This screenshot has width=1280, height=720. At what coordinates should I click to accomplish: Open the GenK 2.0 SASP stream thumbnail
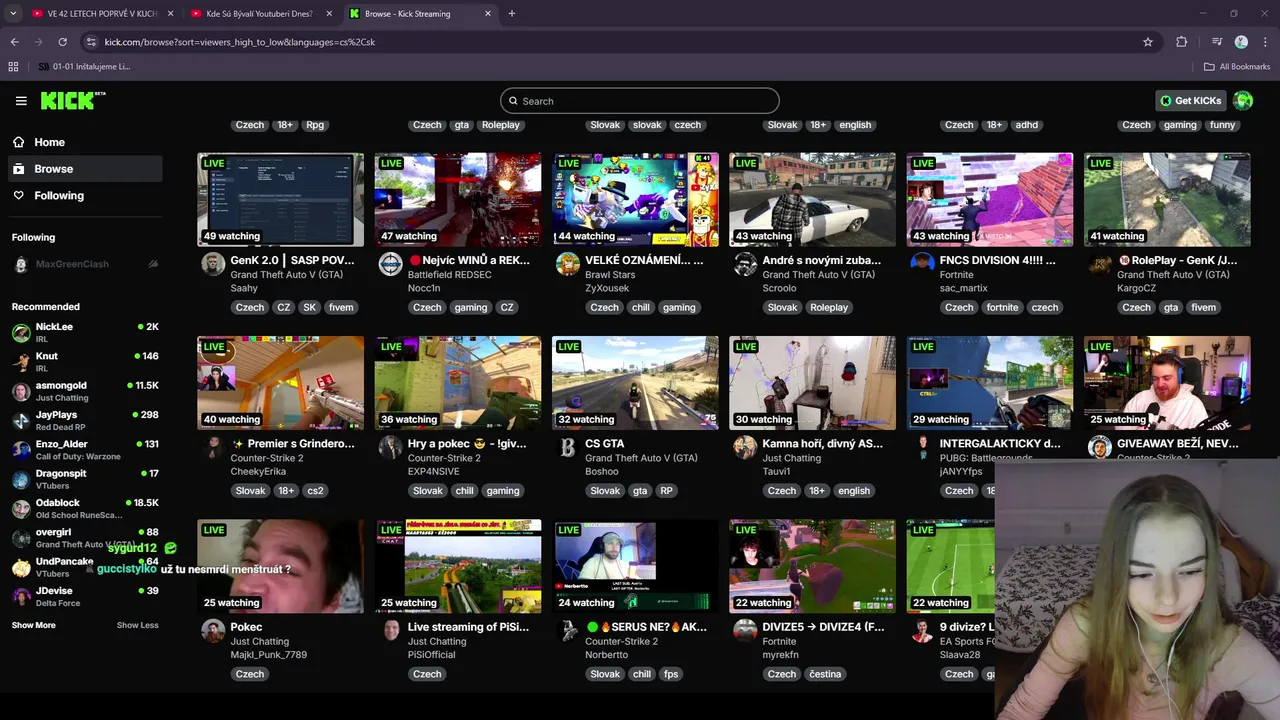pos(280,199)
